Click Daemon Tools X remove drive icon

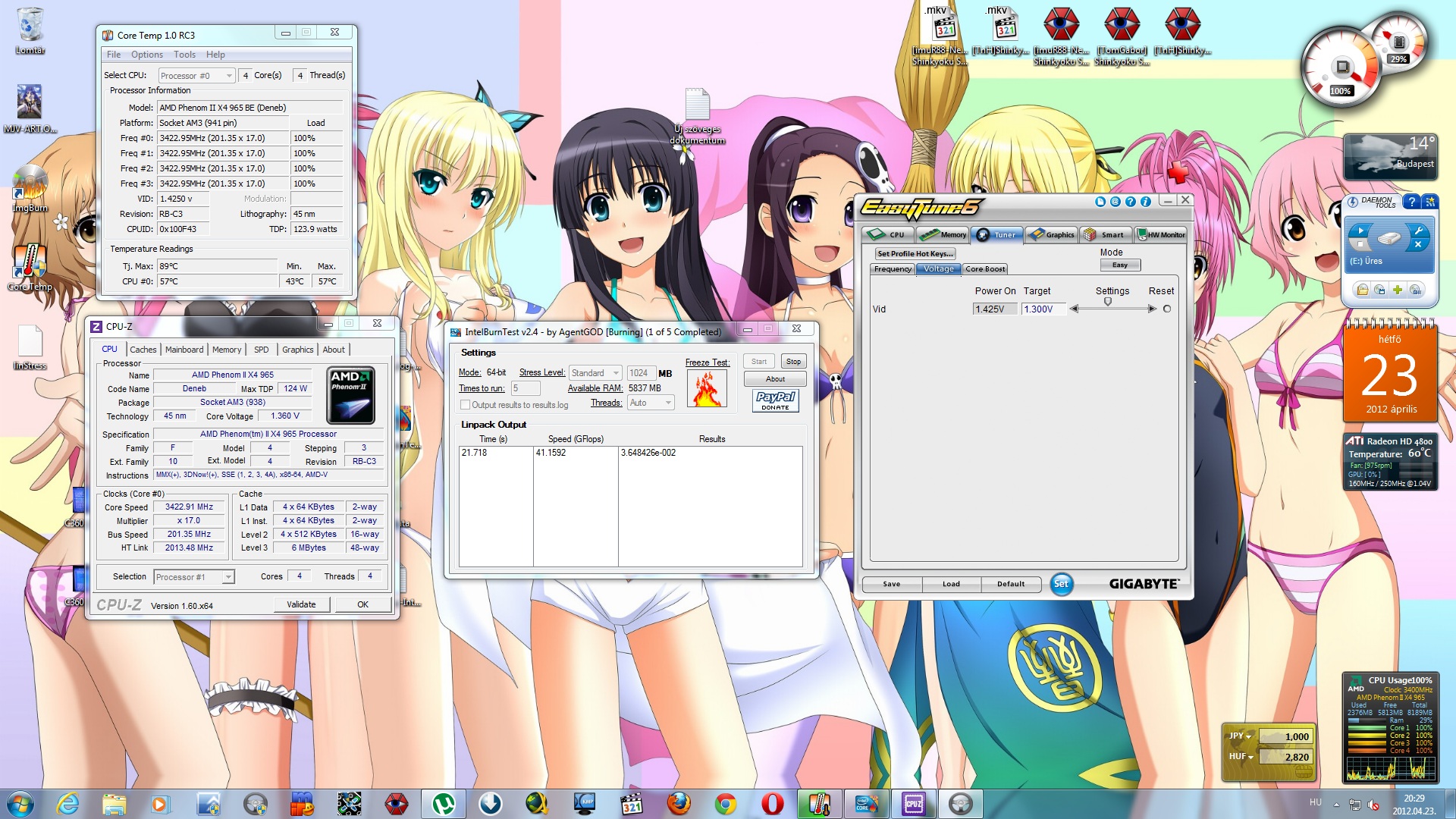click(x=1418, y=245)
